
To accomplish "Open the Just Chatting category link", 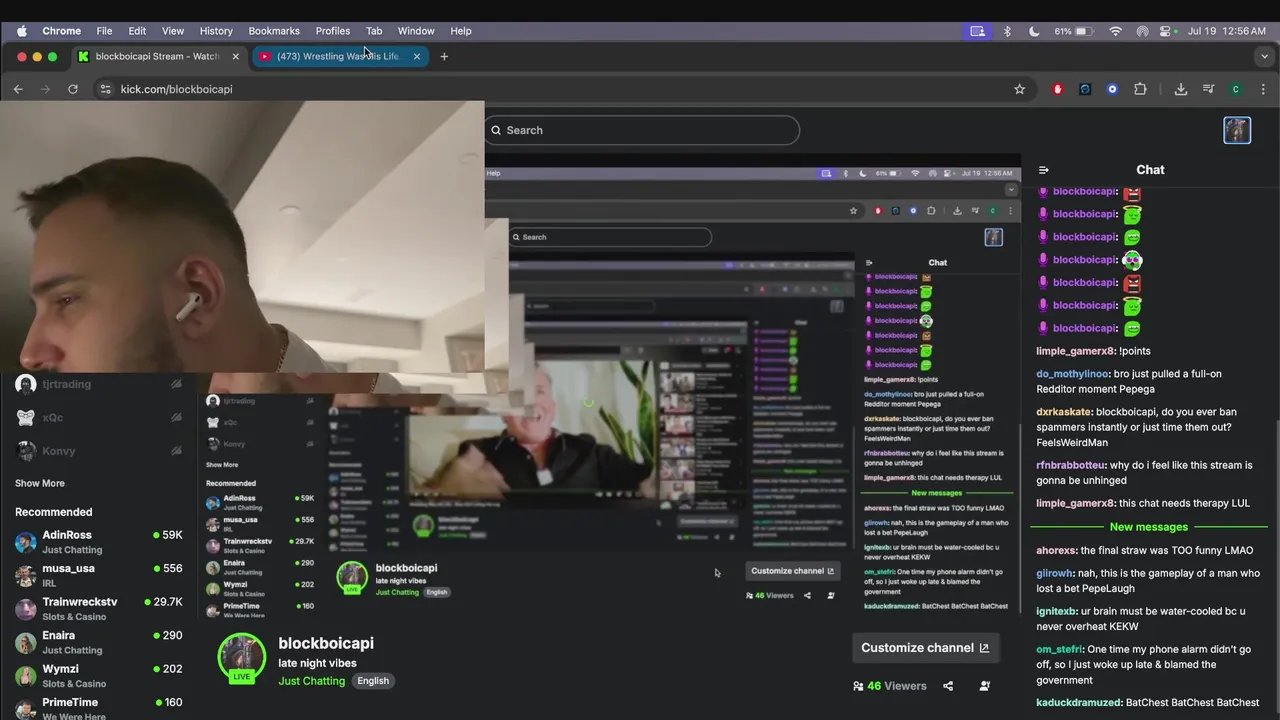I will 312,681.
